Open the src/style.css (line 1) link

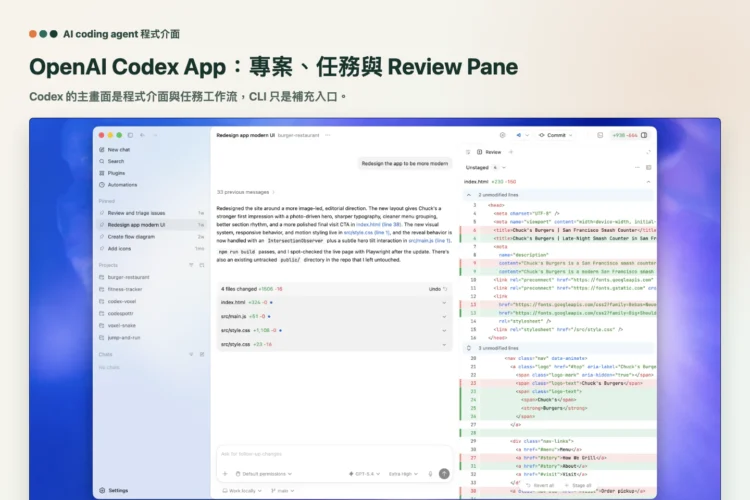[x=367, y=233]
